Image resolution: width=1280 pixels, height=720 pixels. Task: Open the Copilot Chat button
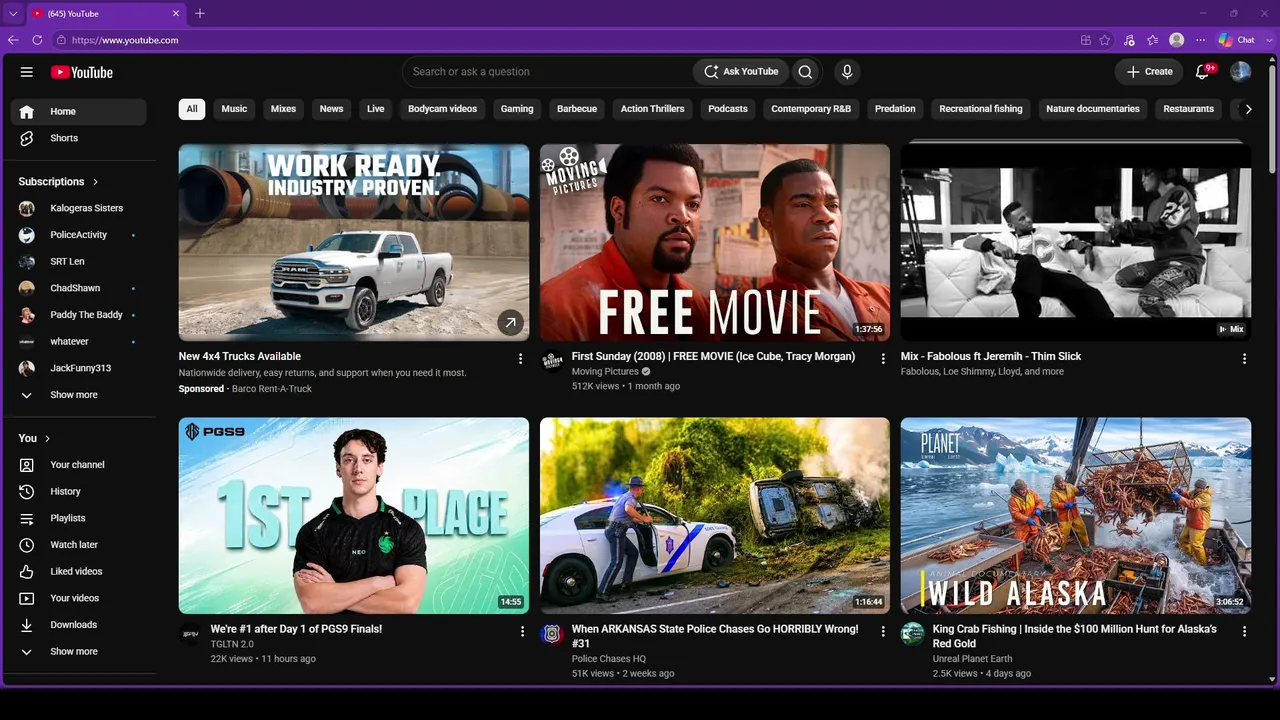click(x=1237, y=40)
